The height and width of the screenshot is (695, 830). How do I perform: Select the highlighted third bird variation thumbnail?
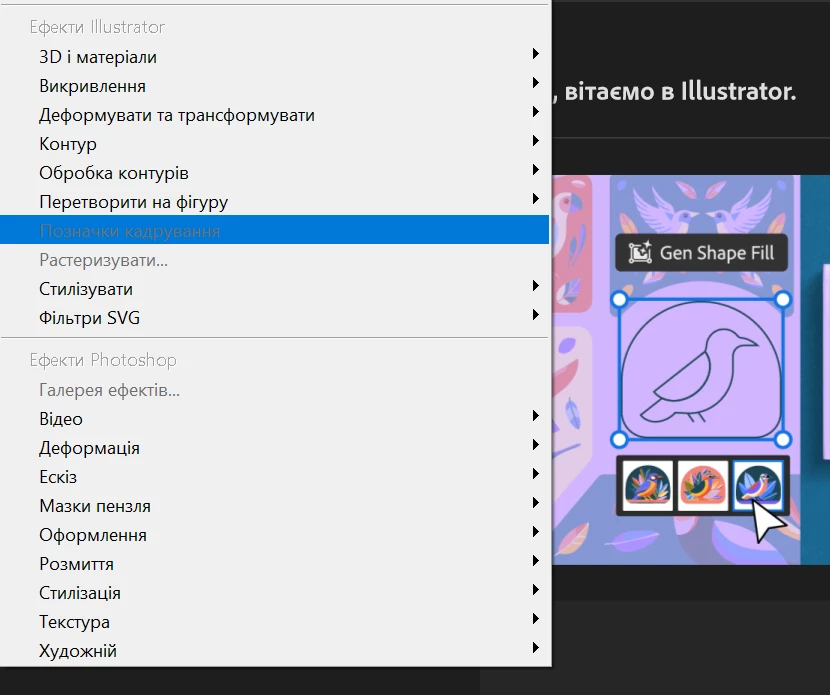758,485
